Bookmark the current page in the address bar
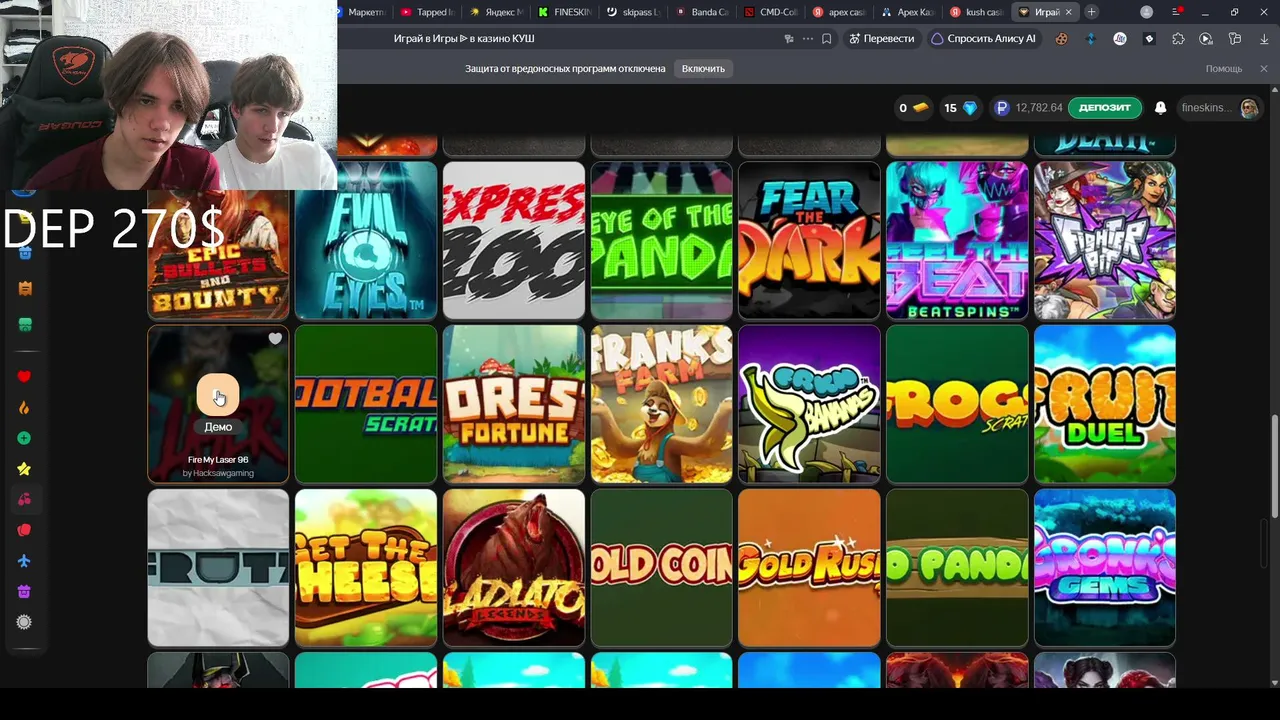The image size is (1280, 720). (x=827, y=39)
